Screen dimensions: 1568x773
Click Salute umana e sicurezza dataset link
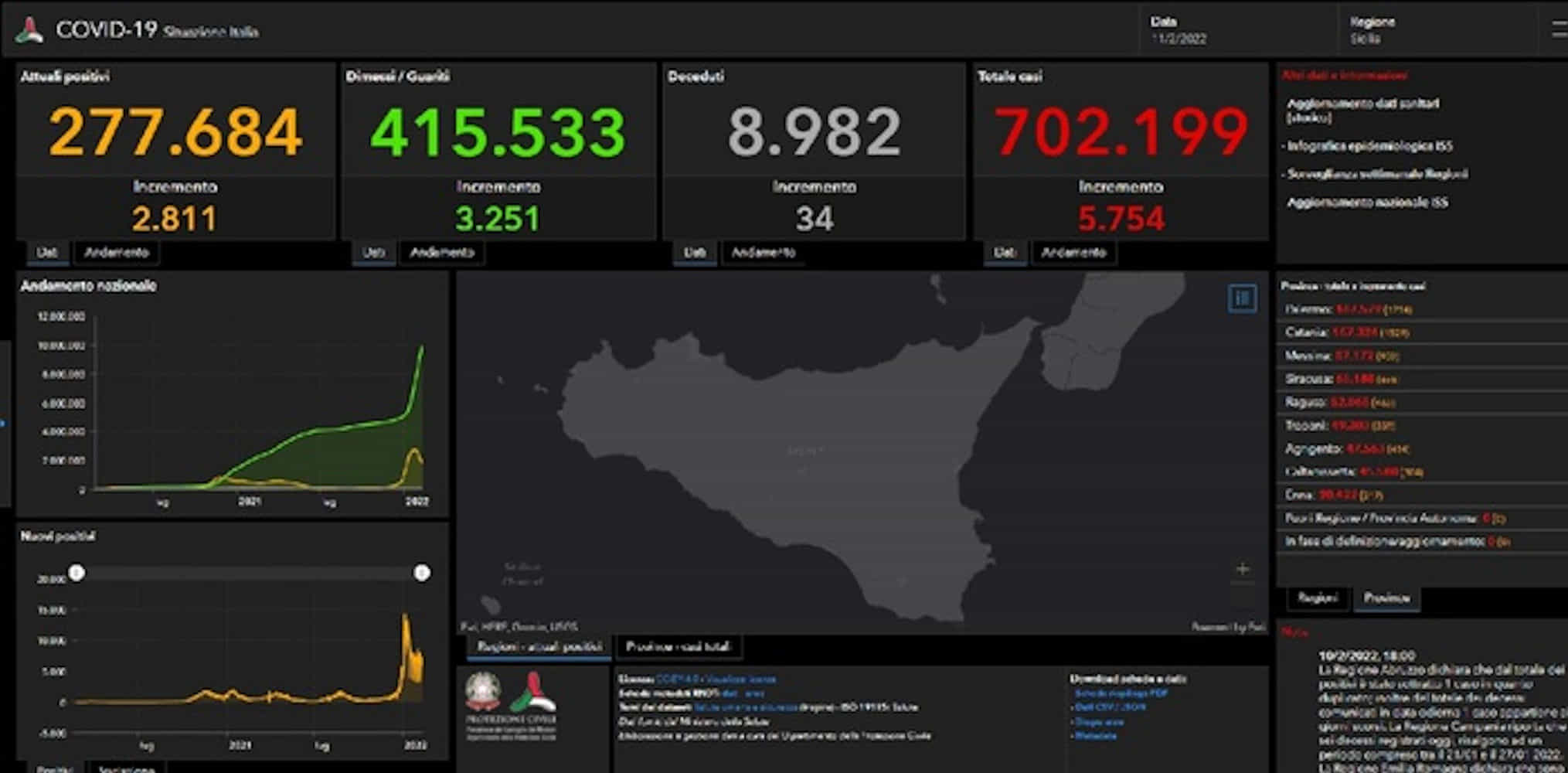tap(745, 707)
